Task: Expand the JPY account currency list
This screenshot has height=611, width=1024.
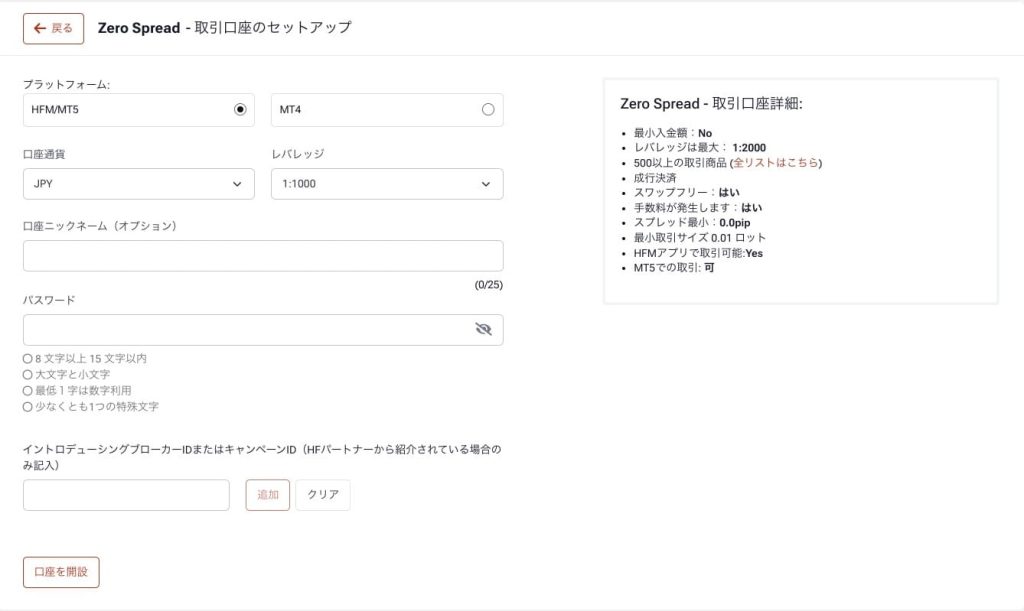Action: click(x=138, y=184)
